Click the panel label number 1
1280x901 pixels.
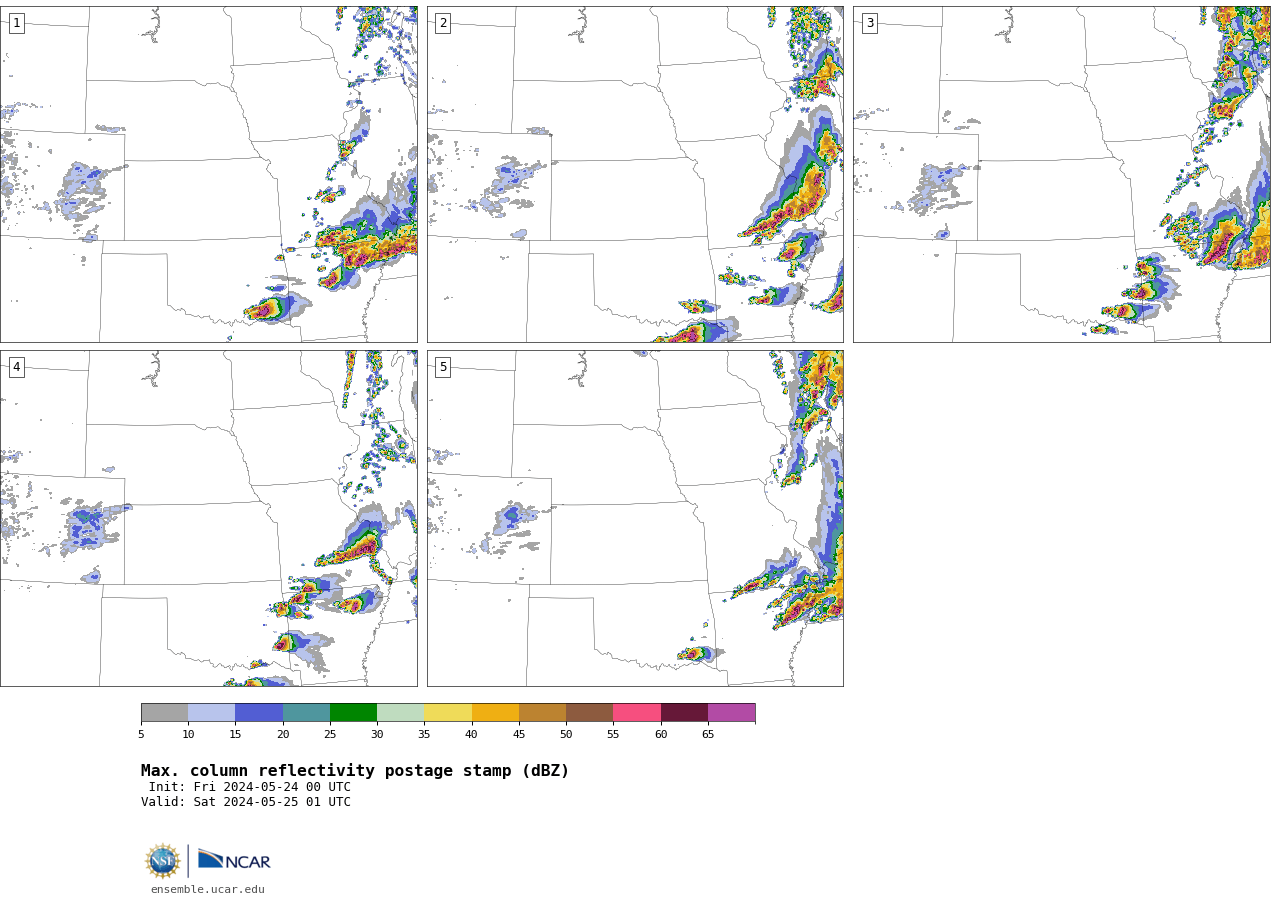tap(16, 23)
